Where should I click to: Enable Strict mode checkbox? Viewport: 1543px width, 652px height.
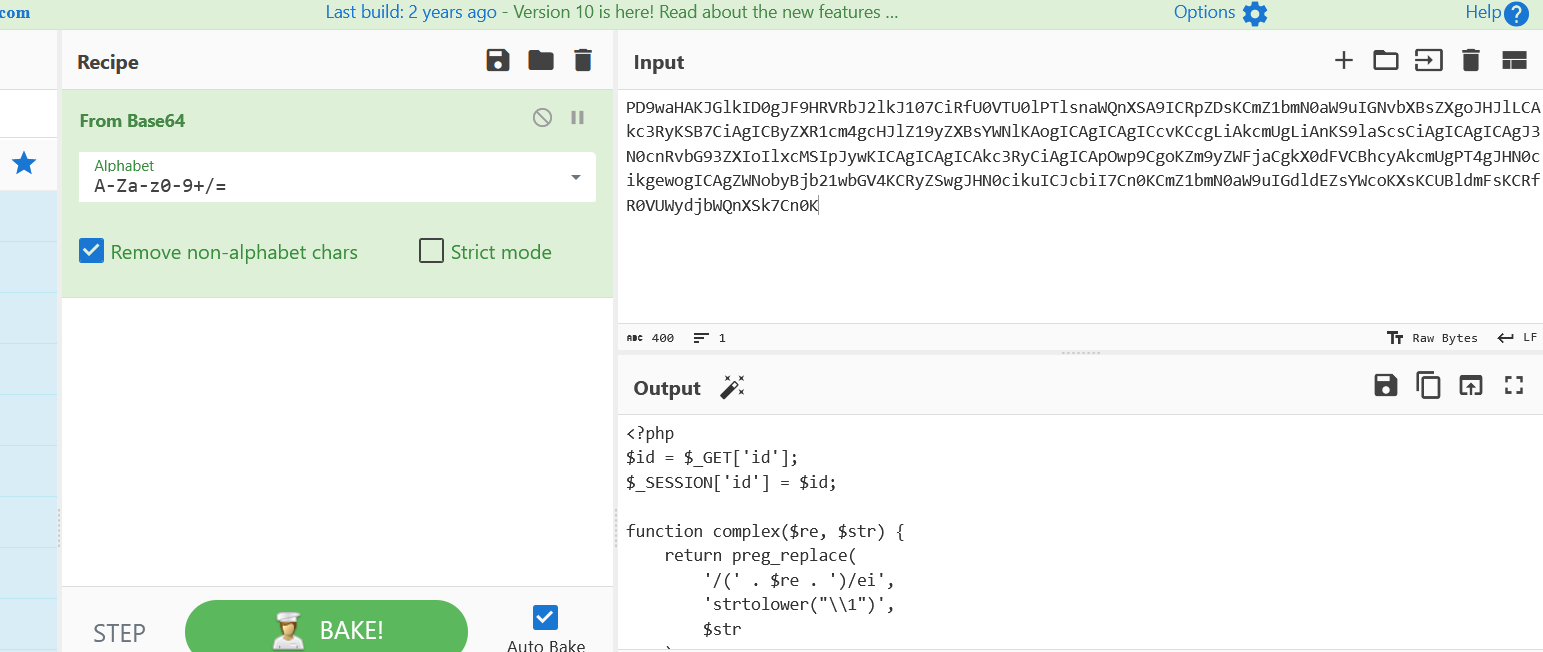coord(431,251)
